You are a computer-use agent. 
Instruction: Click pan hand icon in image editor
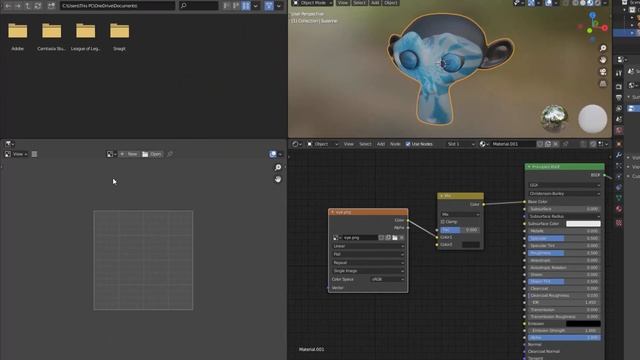coord(278,179)
